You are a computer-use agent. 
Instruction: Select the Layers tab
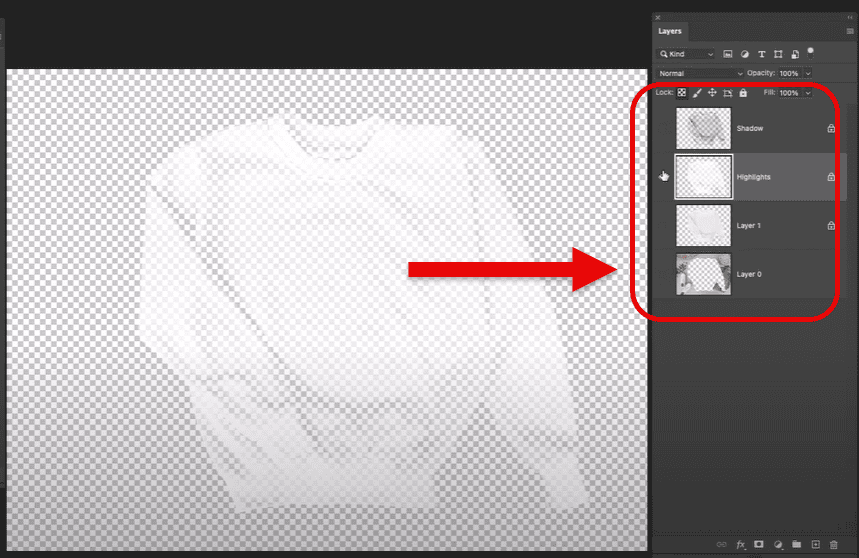pyautogui.click(x=670, y=31)
